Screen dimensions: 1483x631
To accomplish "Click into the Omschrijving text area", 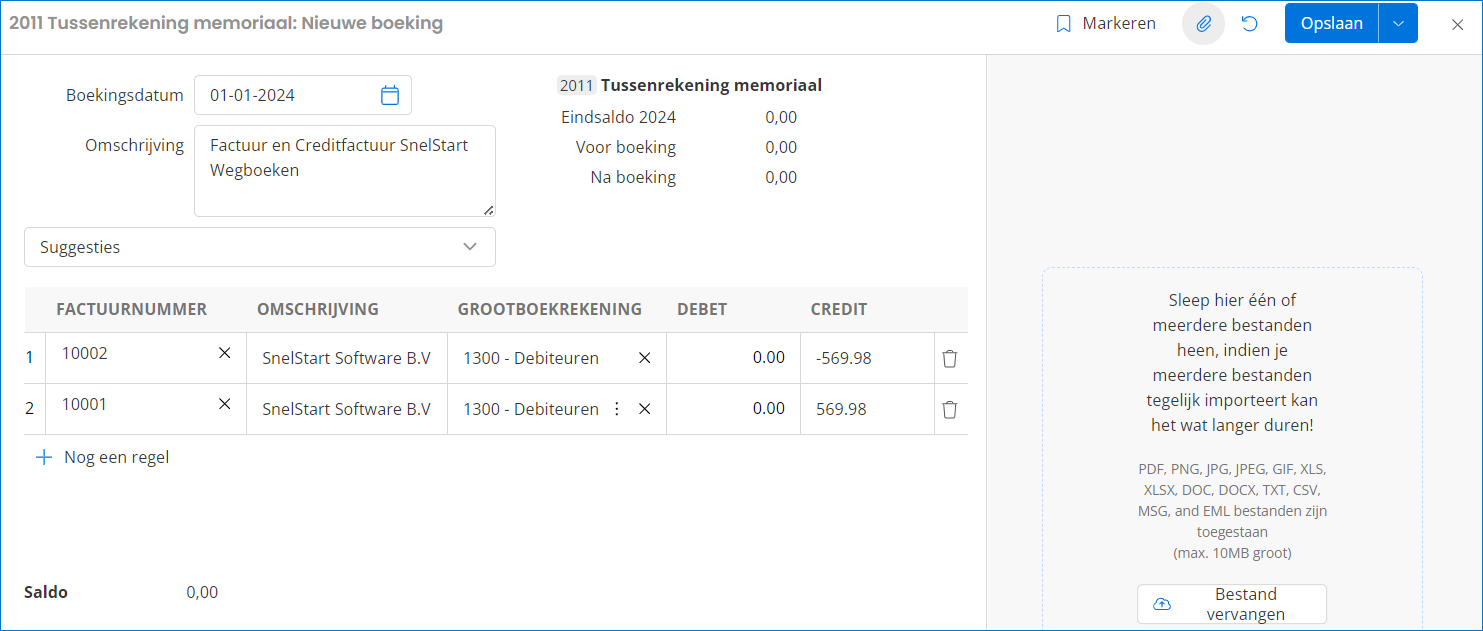I will tap(344, 171).
